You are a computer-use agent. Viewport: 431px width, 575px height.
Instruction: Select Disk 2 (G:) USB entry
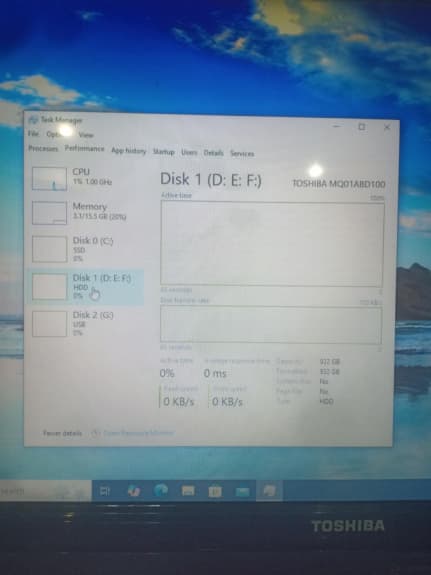point(87,323)
